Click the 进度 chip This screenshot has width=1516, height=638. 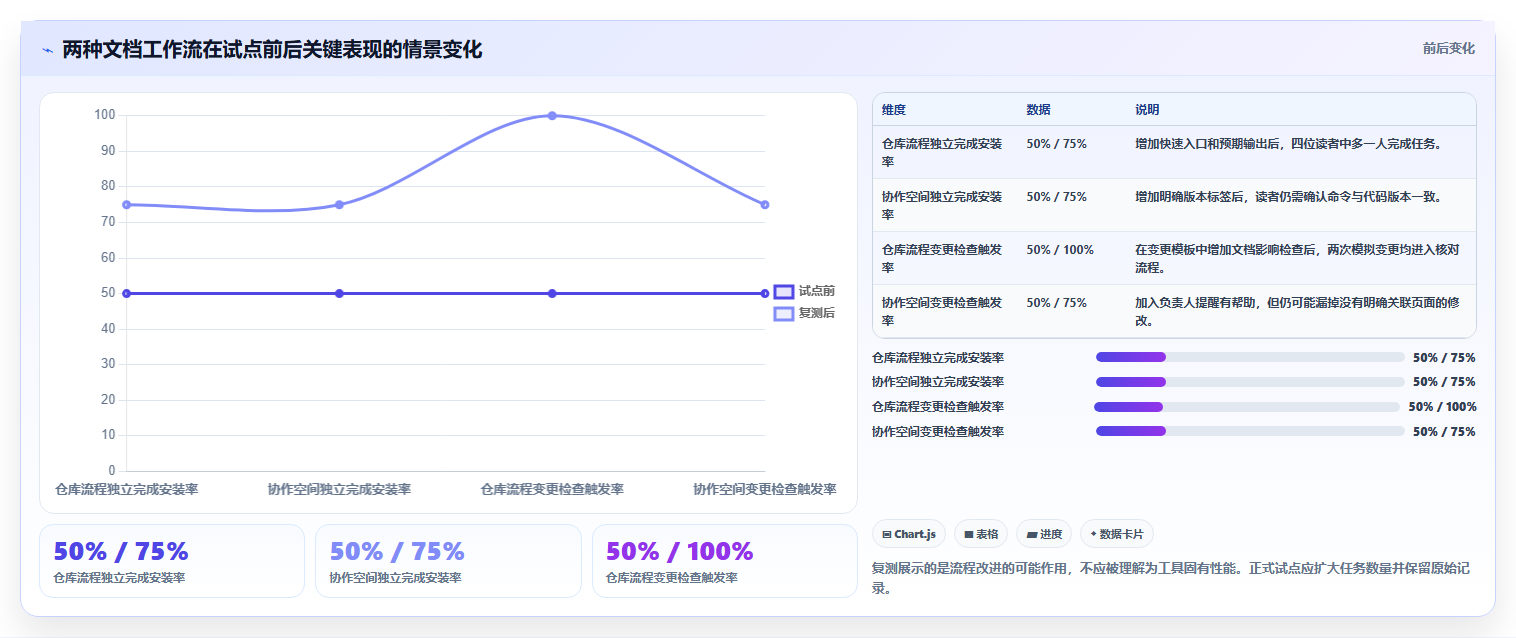pos(1044,534)
